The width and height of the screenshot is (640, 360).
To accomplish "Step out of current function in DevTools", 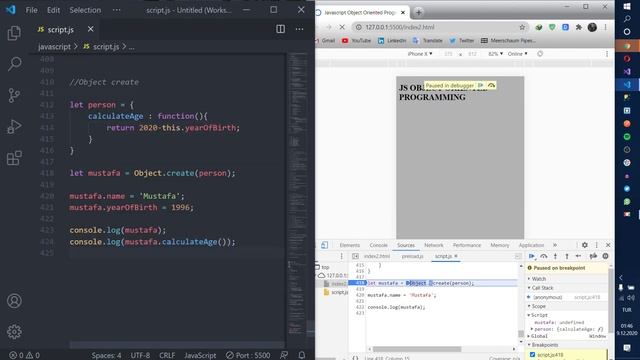I will pos(567,256).
